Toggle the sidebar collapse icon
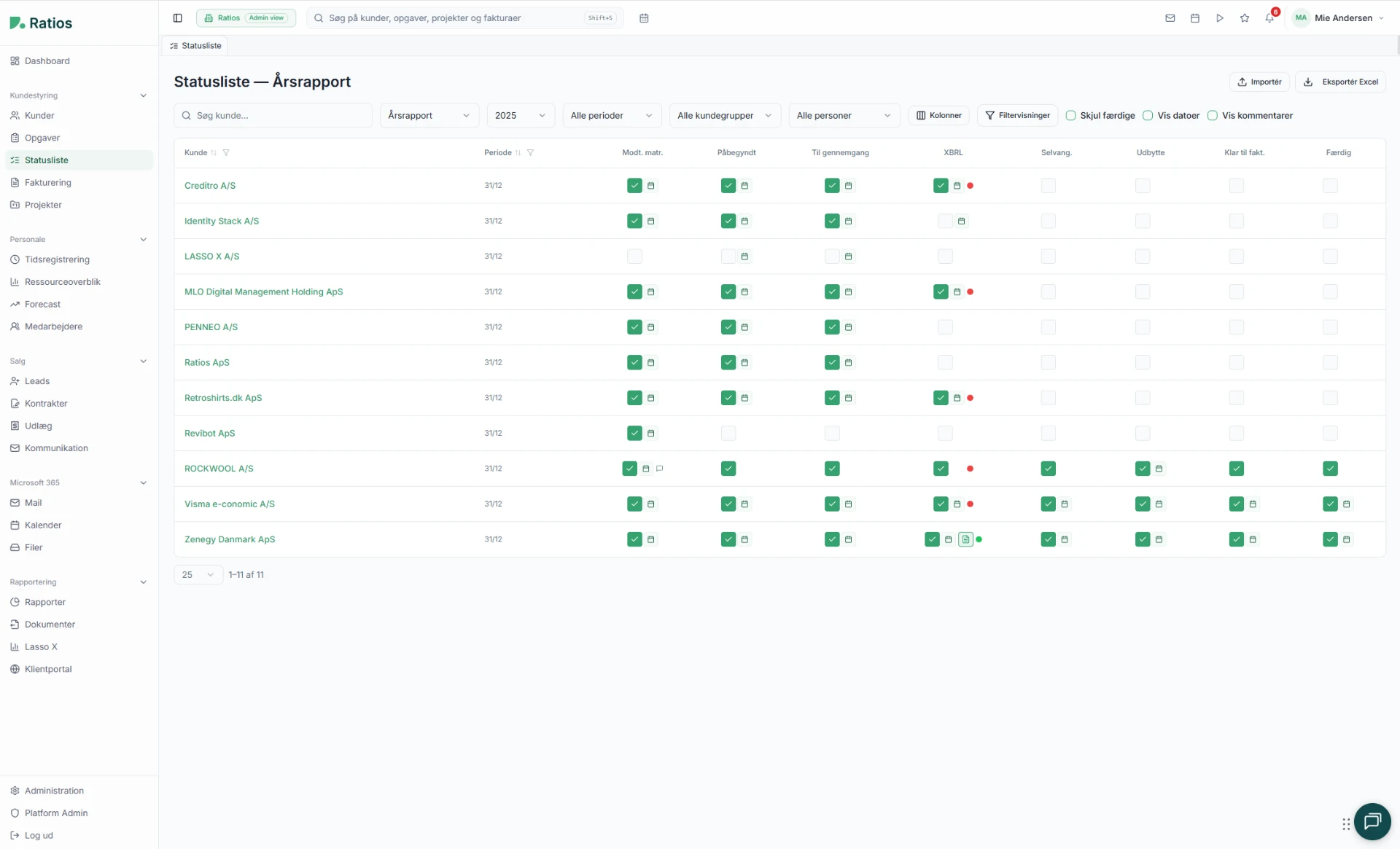The height and width of the screenshot is (849, 1400). click(x=177, y=18)
